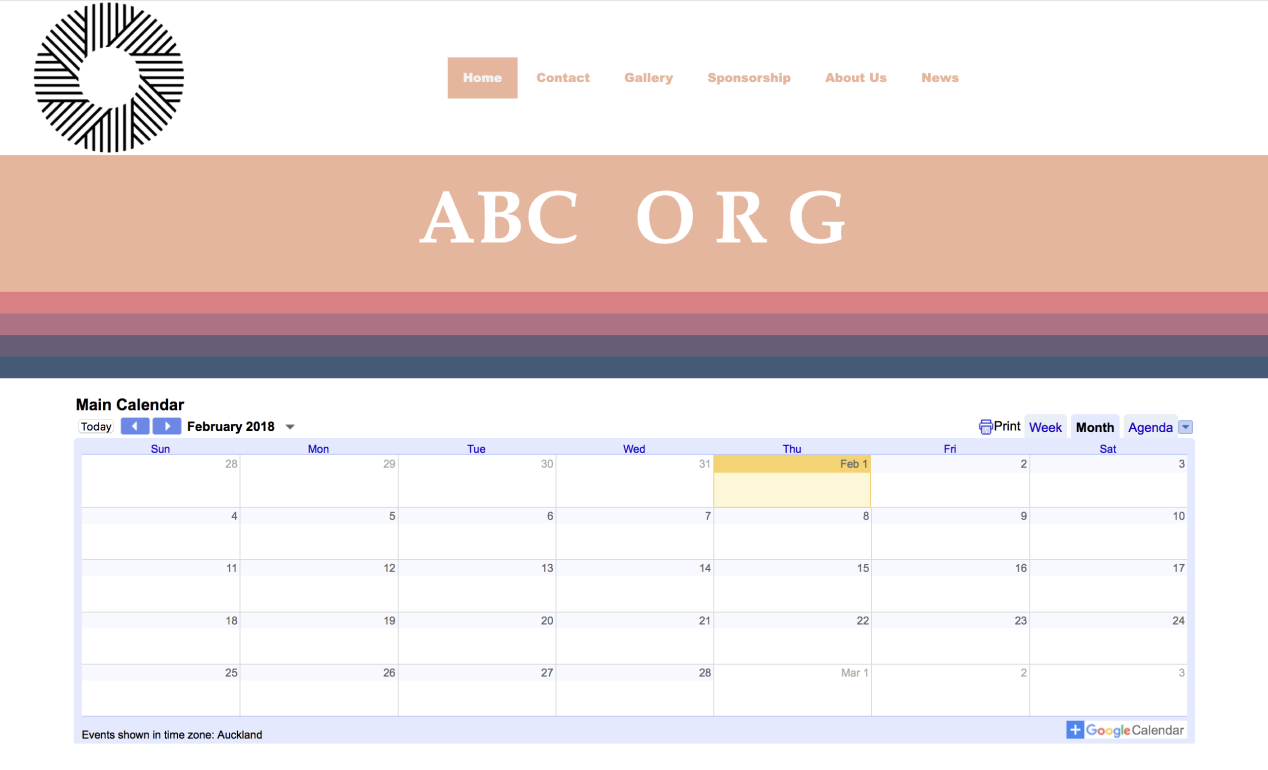
Task: Select date 7 in the calendar
Action: [x=708, y=516]
